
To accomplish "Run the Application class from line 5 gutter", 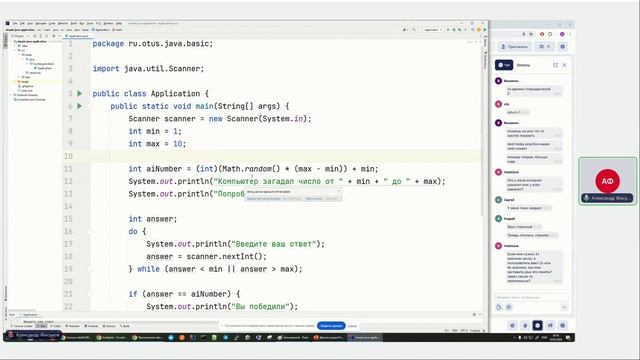I will pos(80,93).
